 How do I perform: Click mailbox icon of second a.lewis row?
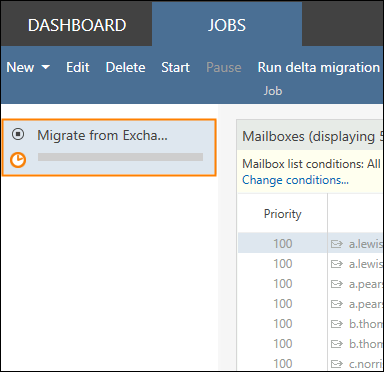pyautogui.click(x=337, y=264)
